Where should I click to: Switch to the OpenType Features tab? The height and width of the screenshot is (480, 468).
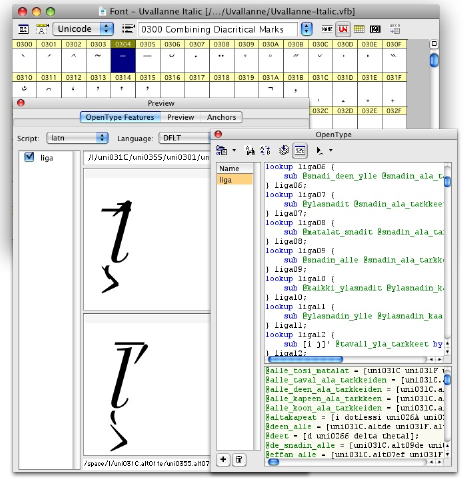(x=120, y=117)
